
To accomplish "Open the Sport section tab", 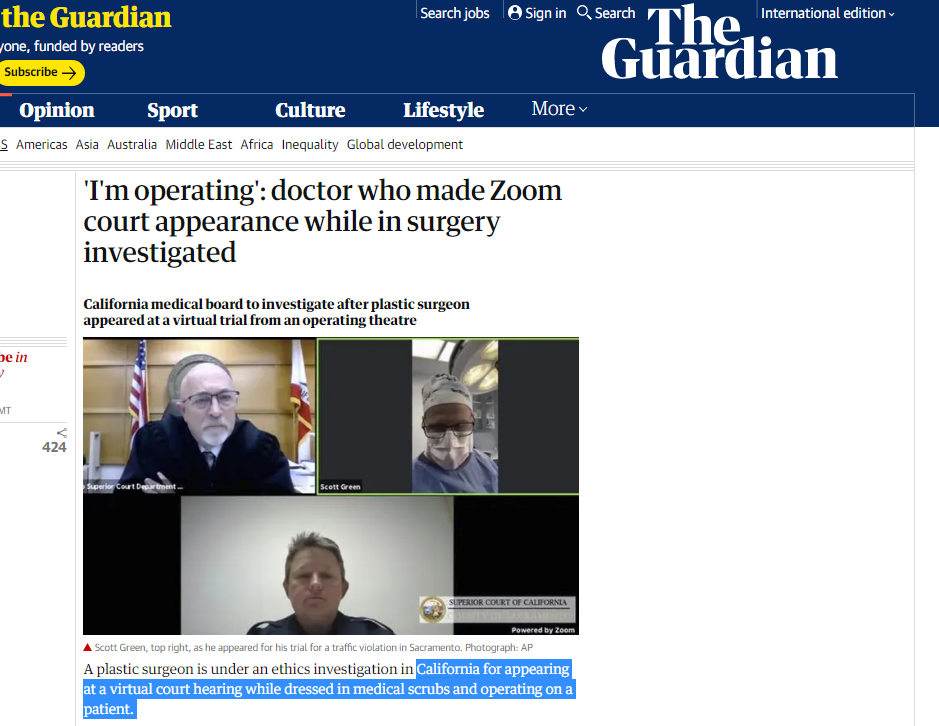I will [x=172, y=110].
